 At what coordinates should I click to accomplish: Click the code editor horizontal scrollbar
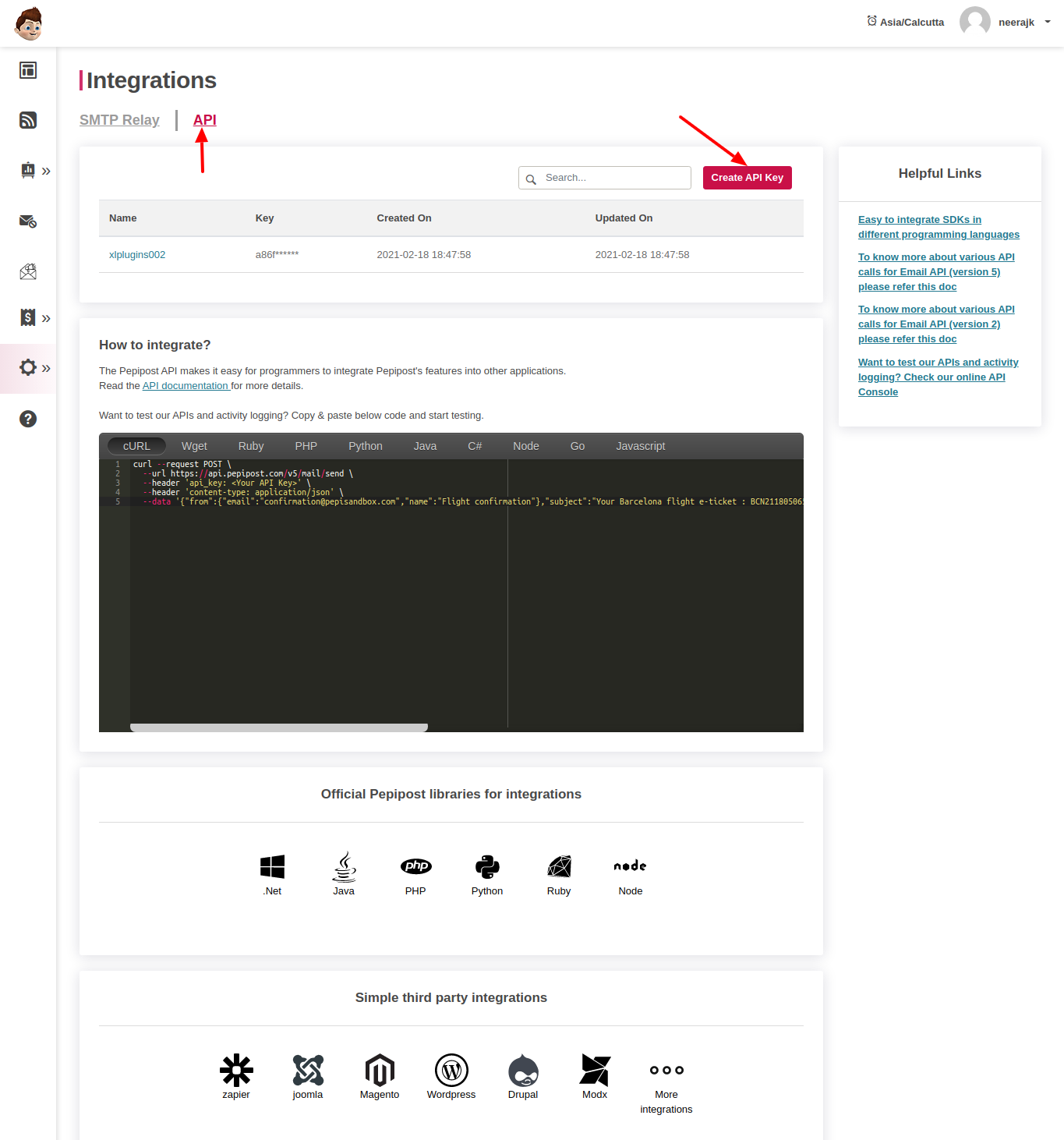point(279,728)
